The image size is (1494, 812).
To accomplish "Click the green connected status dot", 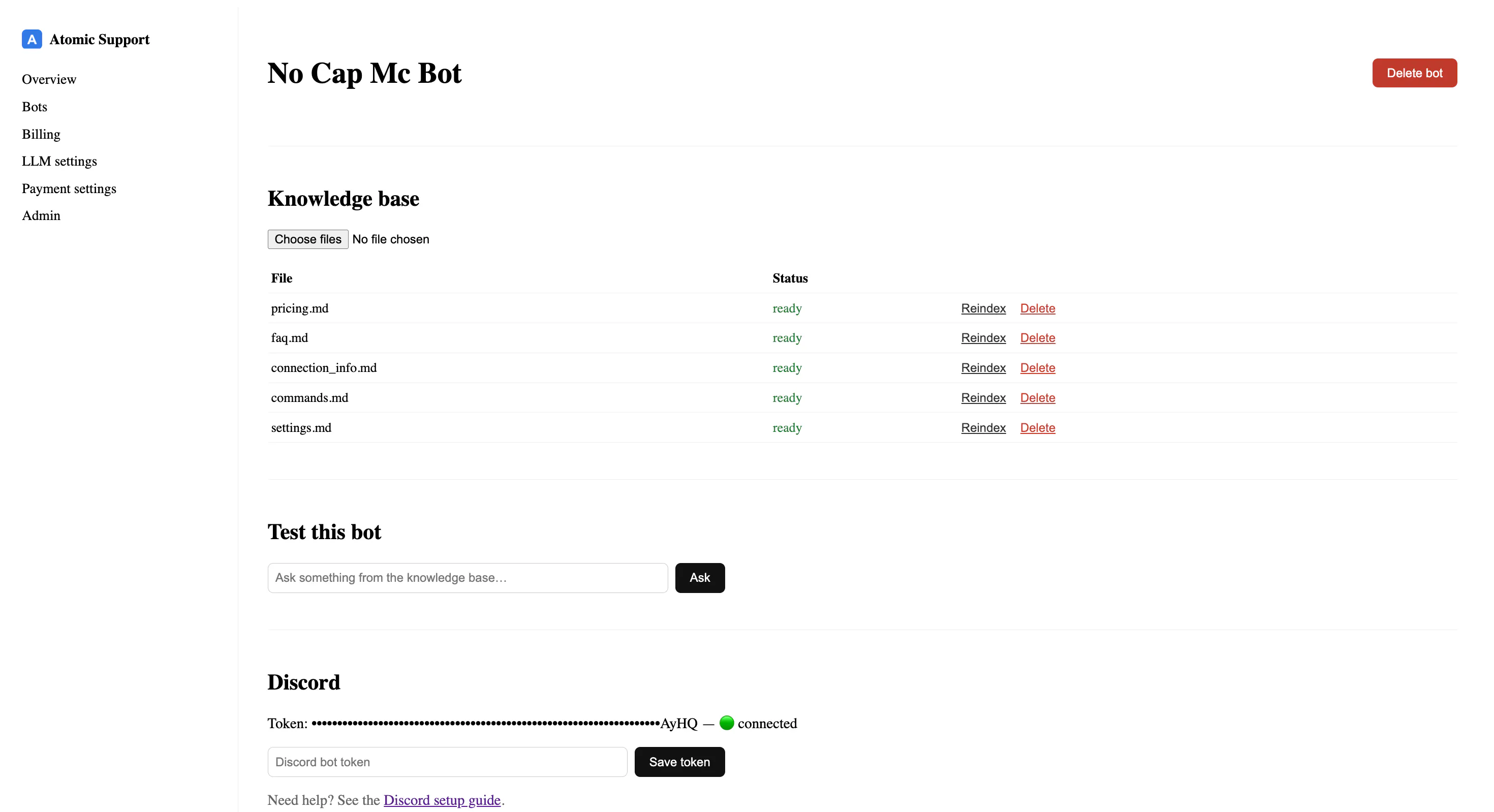I will point(727,723).
